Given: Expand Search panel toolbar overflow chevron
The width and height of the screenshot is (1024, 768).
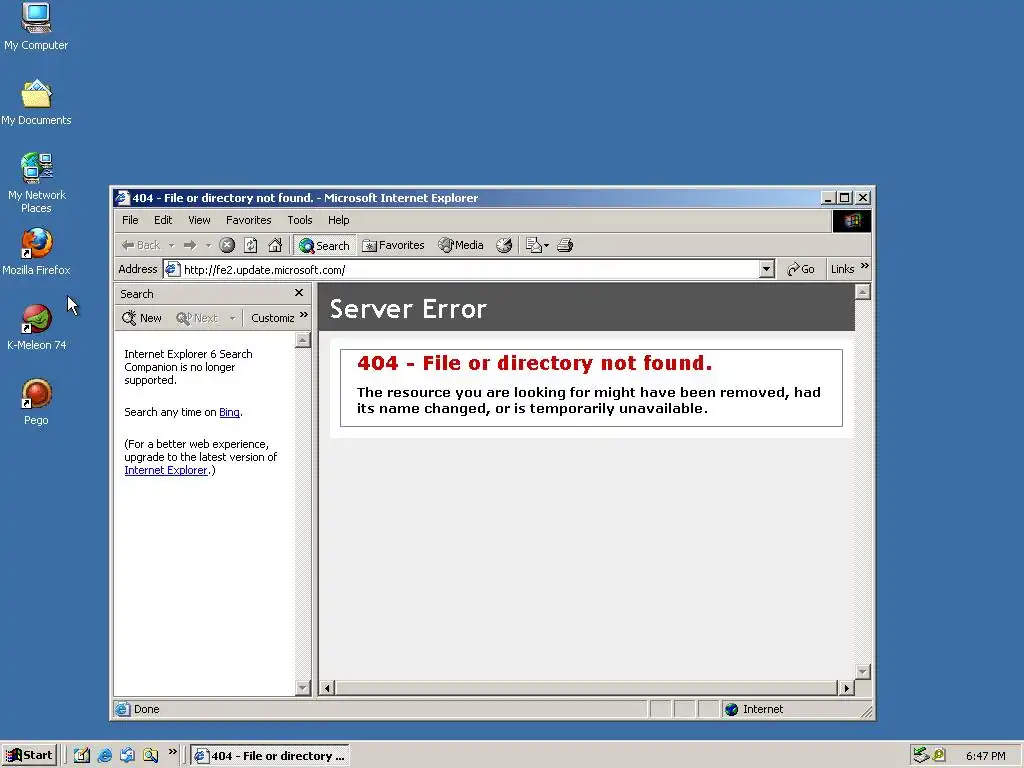Looking at the screenshot, I should tap(304, 315).
